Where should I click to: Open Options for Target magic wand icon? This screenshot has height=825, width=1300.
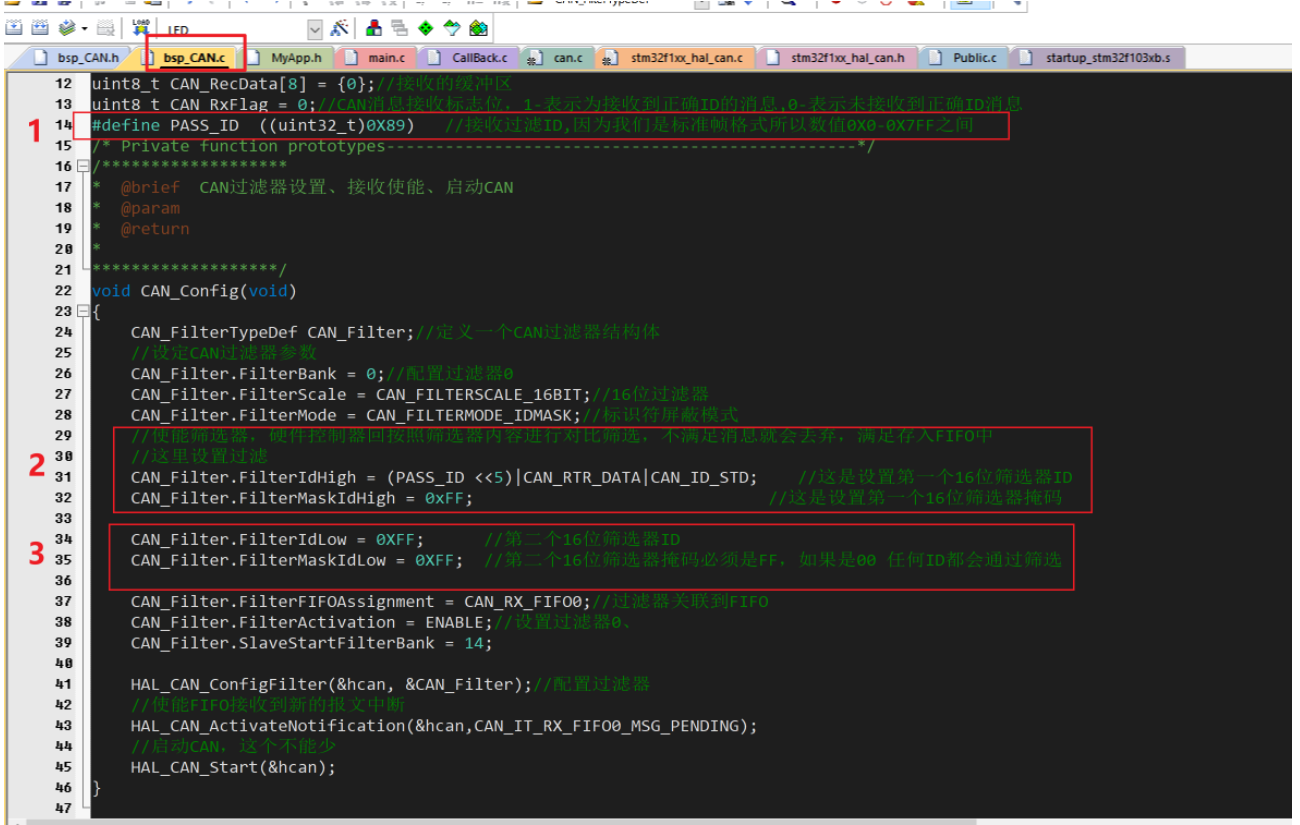pyautogui.click(x=340, y=28)
